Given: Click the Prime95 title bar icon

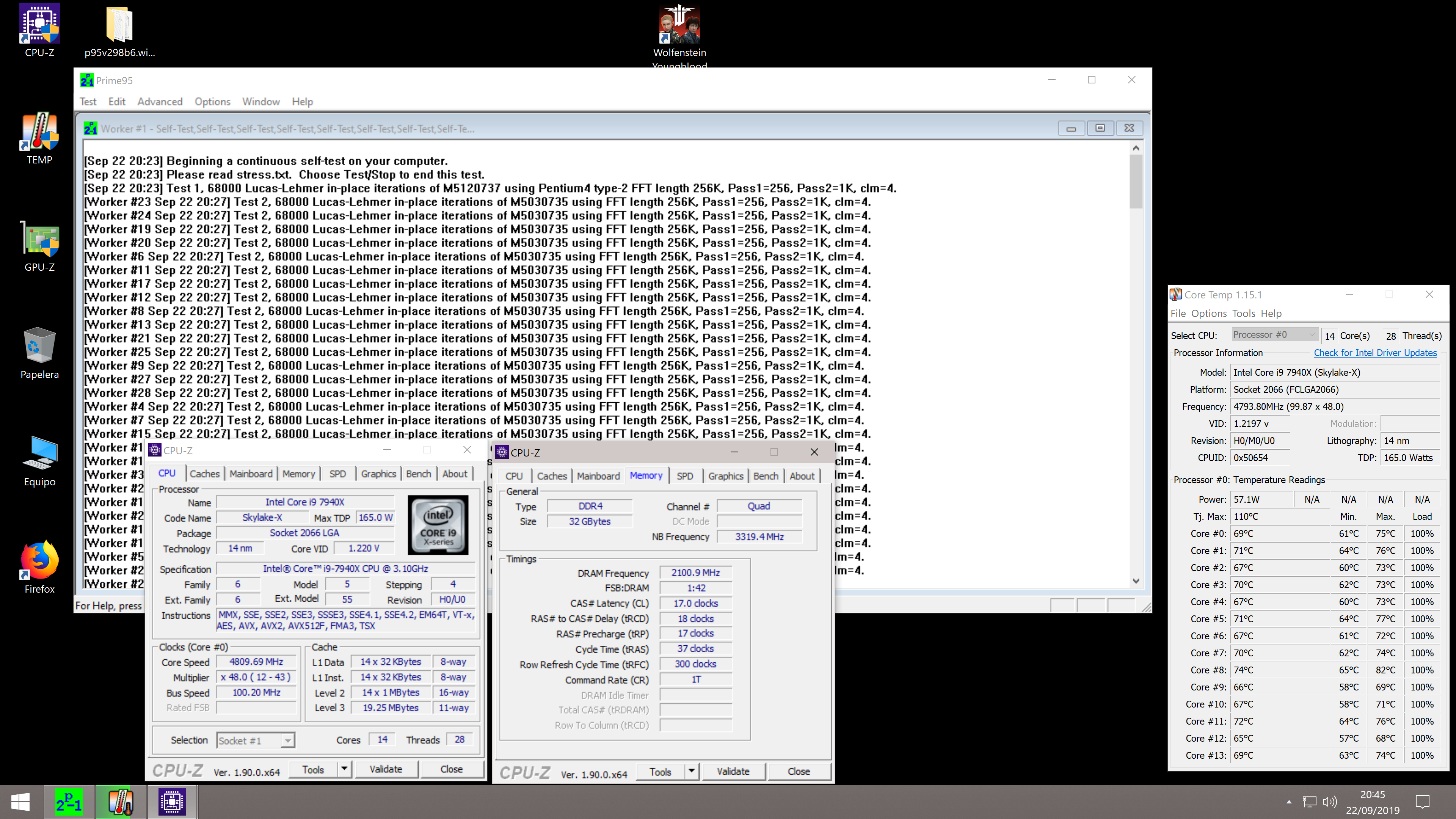Looking at the screenshot, I should [86, 80].
